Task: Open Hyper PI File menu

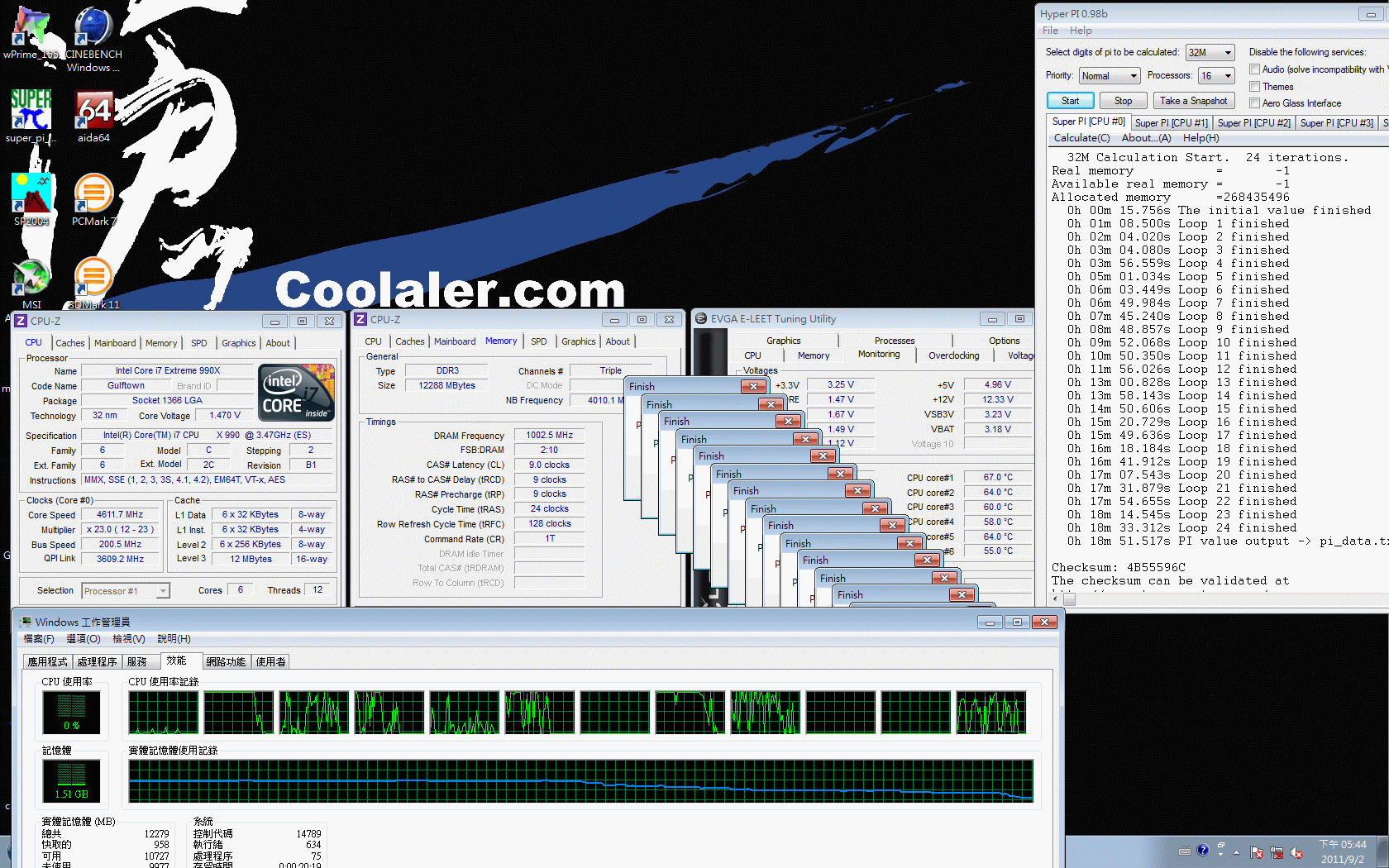Action: (1050, 31)
